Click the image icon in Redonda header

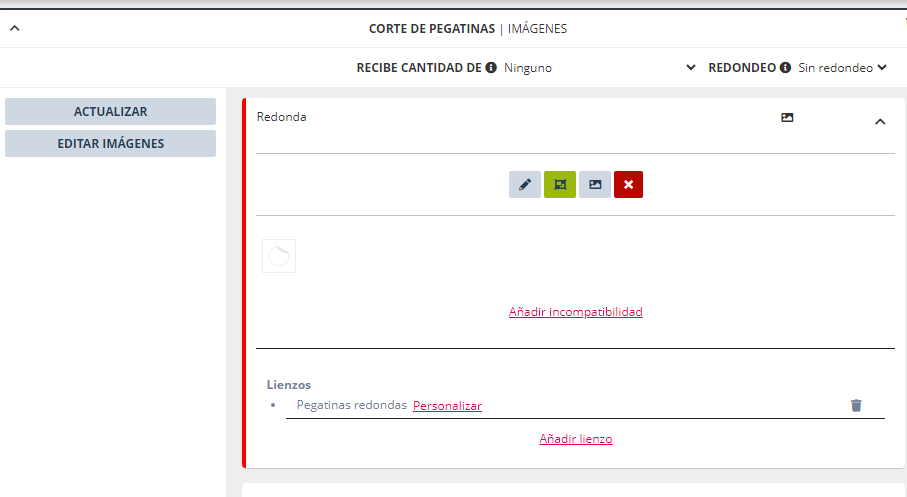[x=787, y=118]
